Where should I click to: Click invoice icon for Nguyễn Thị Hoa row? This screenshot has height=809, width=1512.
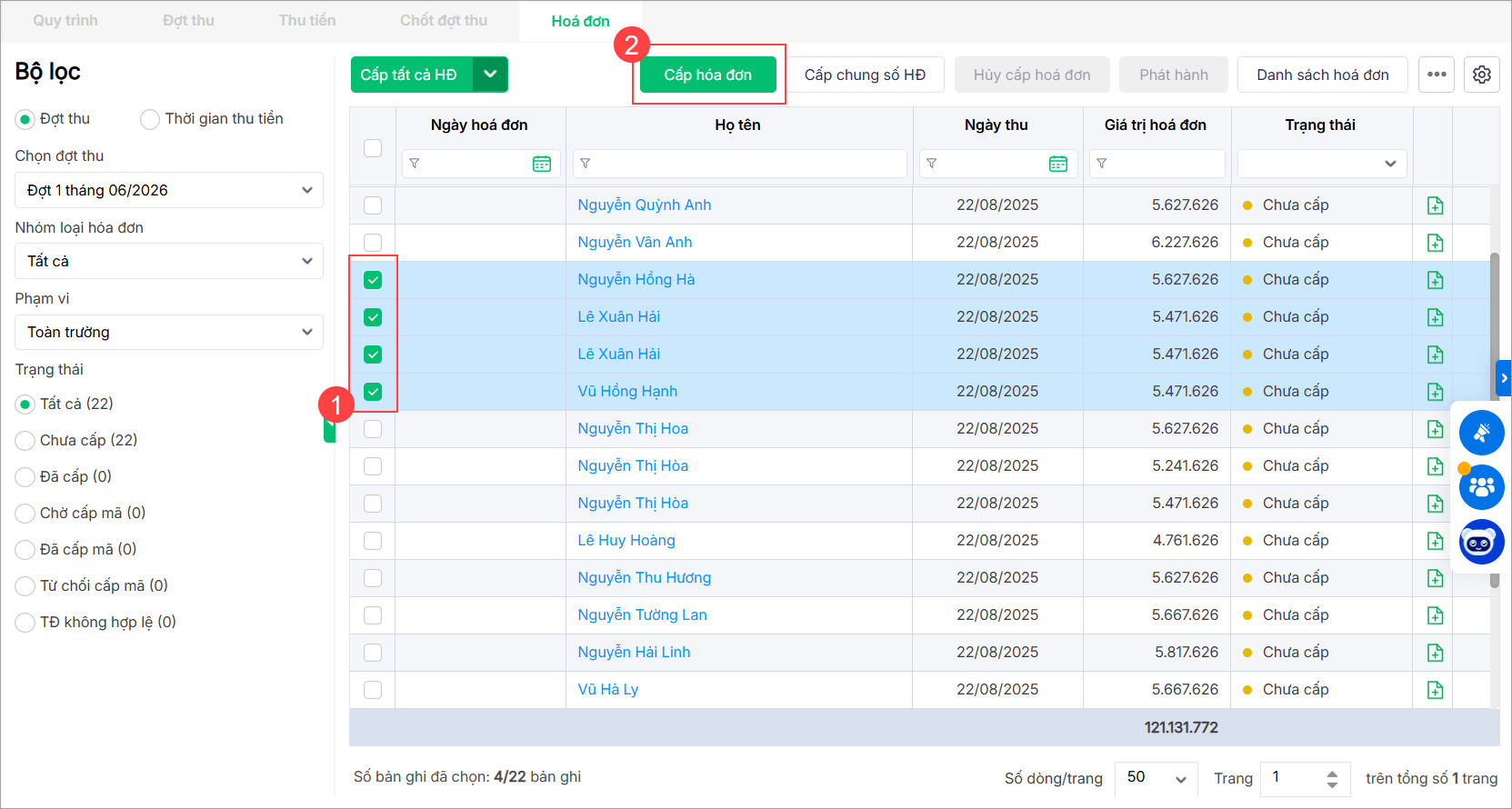tap(1435, 429)
